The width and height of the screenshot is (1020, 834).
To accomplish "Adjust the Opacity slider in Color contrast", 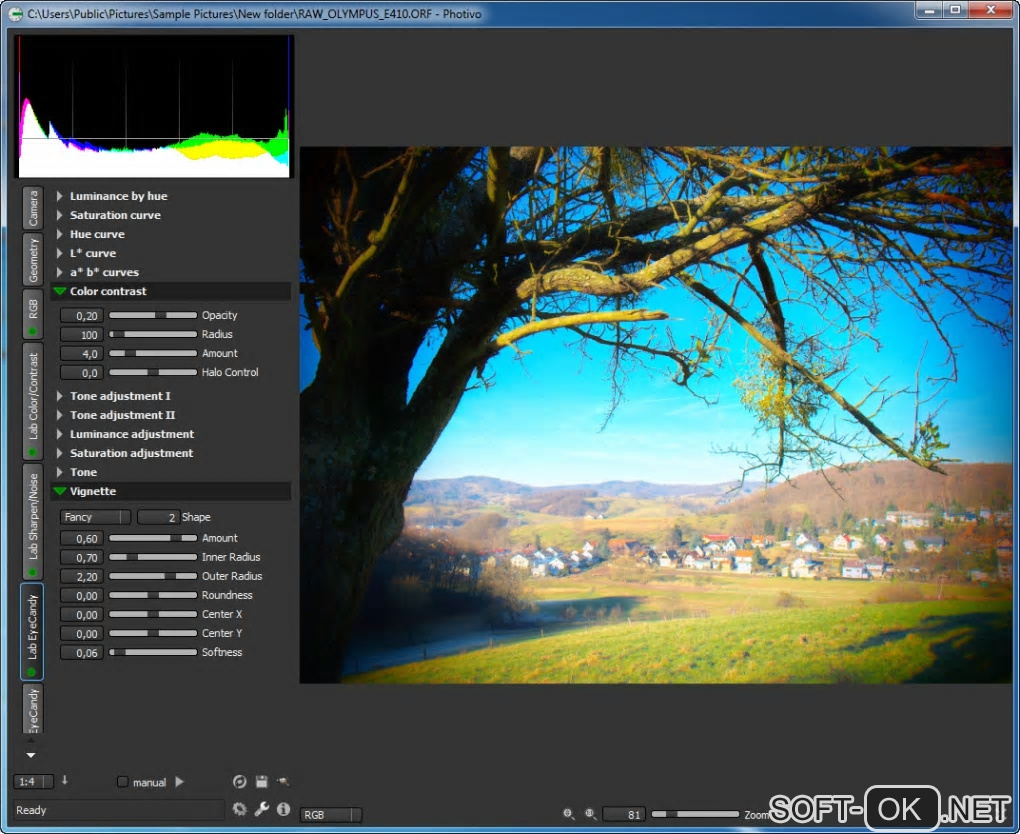I will pos(153,315).
